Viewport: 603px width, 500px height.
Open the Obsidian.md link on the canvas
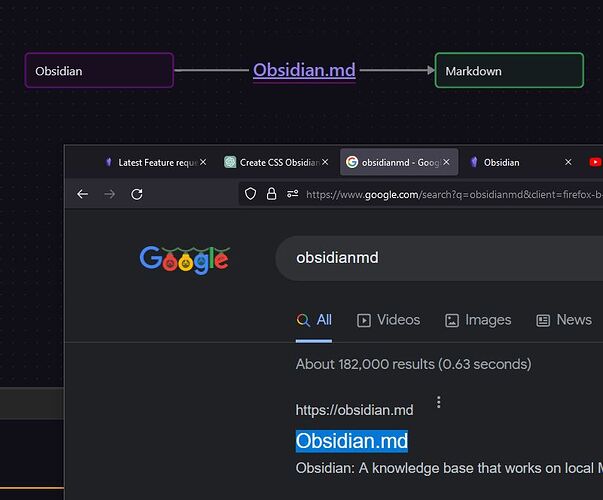point(304,70)
